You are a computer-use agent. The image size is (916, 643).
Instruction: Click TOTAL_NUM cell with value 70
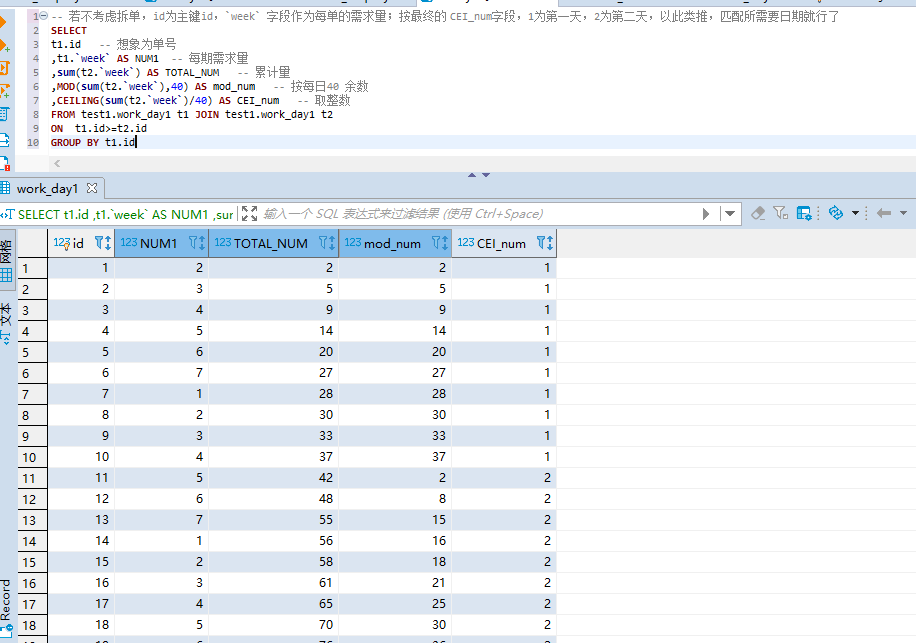(273, 625)
